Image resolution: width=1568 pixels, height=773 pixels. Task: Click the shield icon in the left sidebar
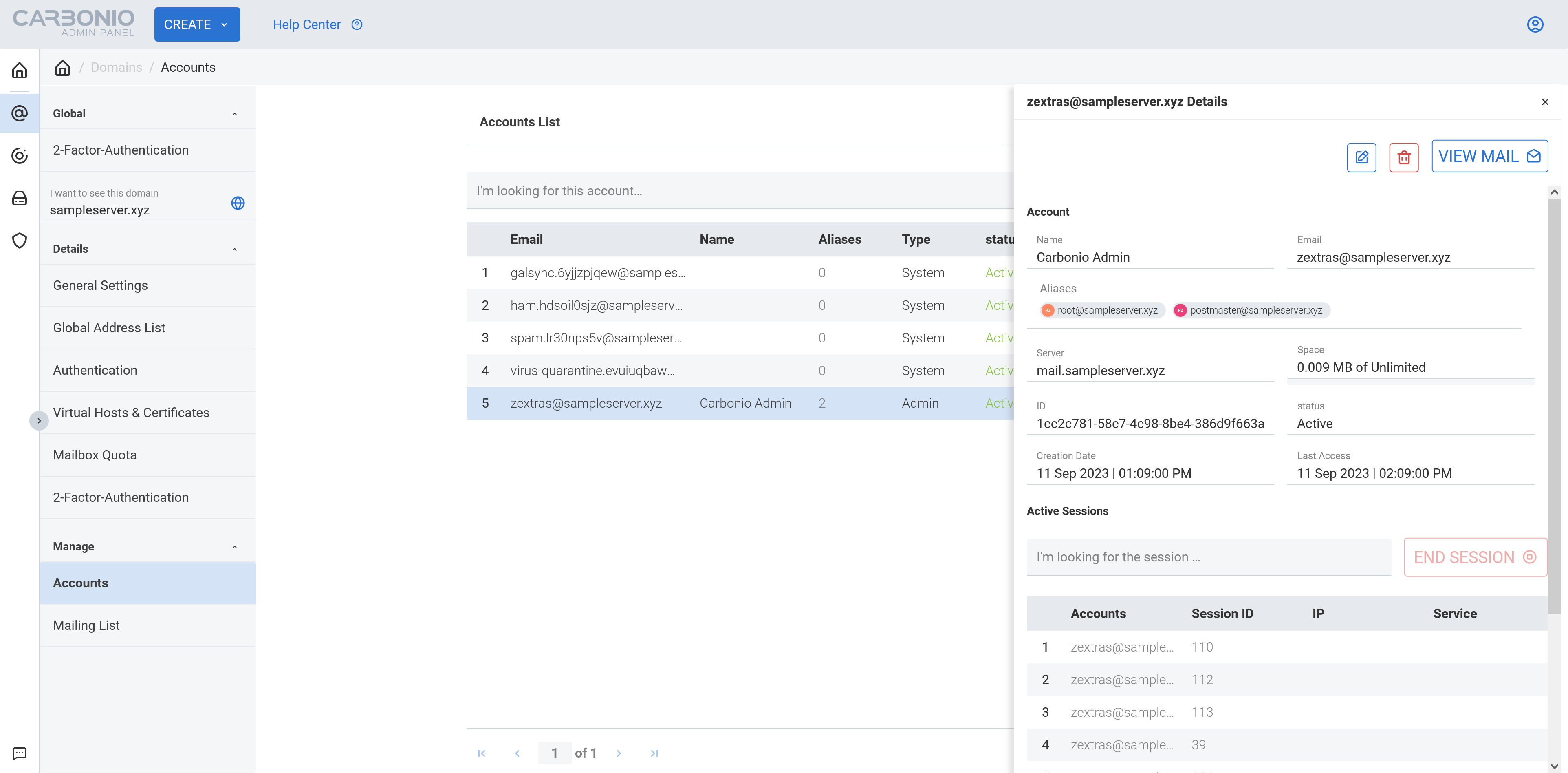click(x=20, y=241)
